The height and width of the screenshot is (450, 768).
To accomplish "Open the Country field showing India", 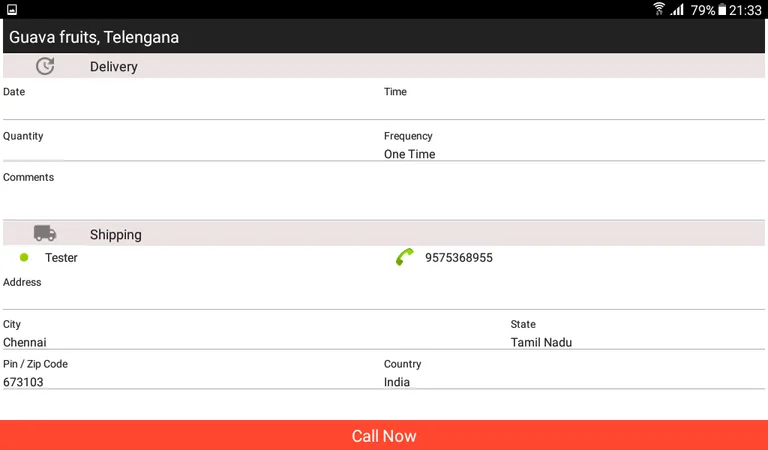I will [x=572, y=382].
